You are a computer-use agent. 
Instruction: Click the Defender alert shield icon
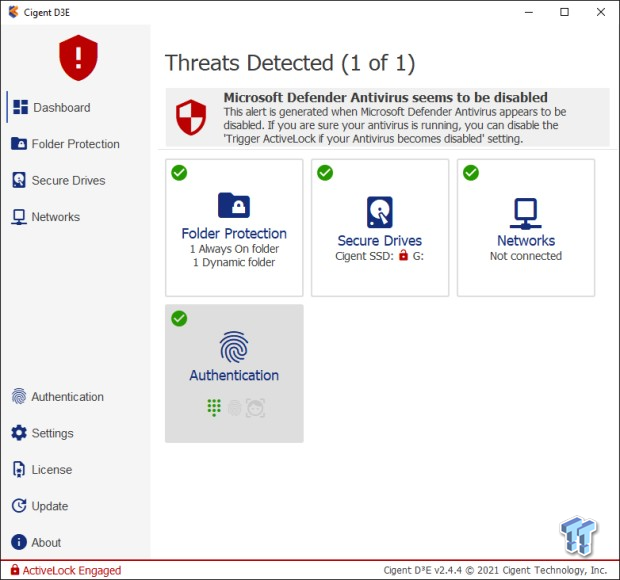coord(191,117)
